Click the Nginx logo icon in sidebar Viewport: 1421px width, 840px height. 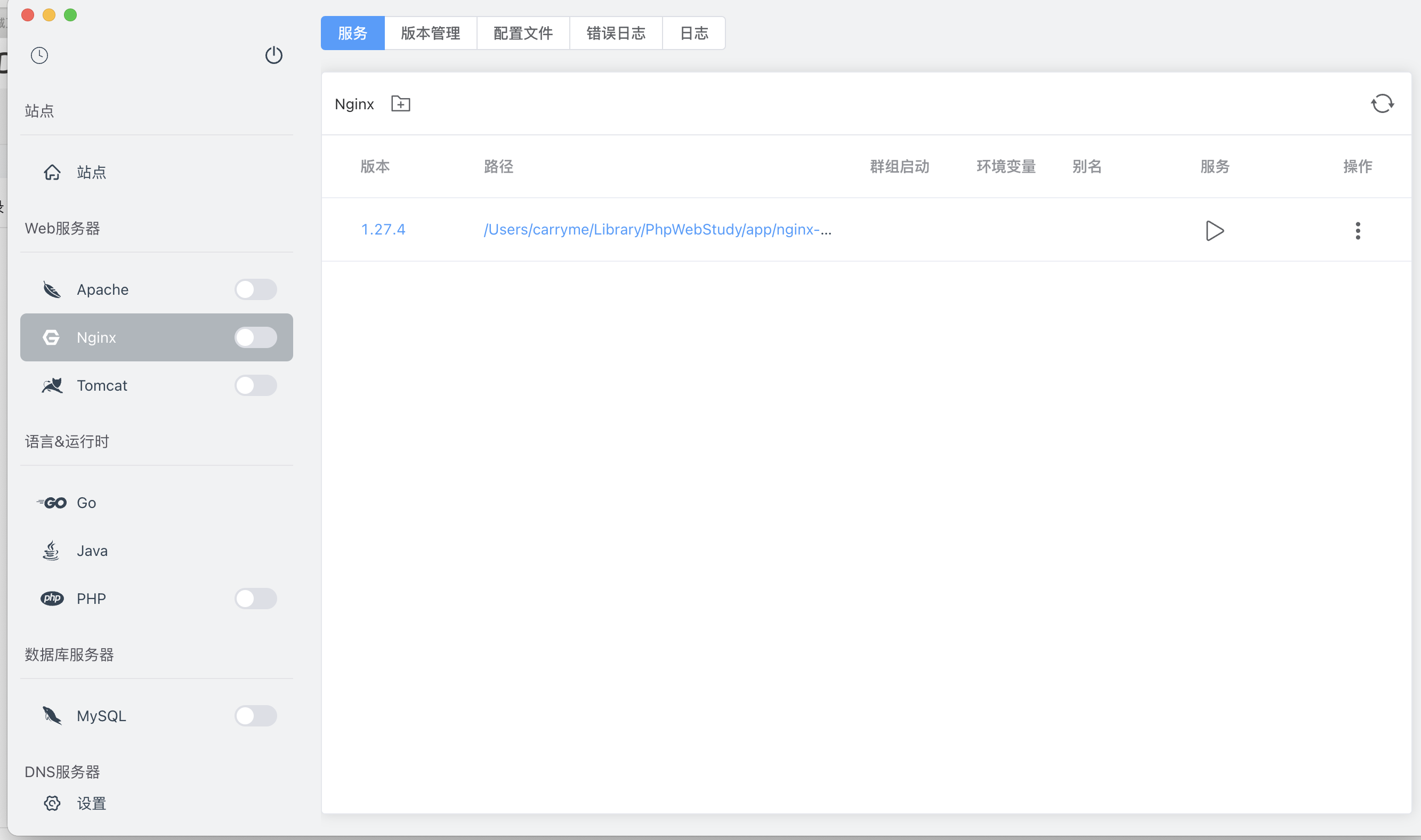(52, 337)
